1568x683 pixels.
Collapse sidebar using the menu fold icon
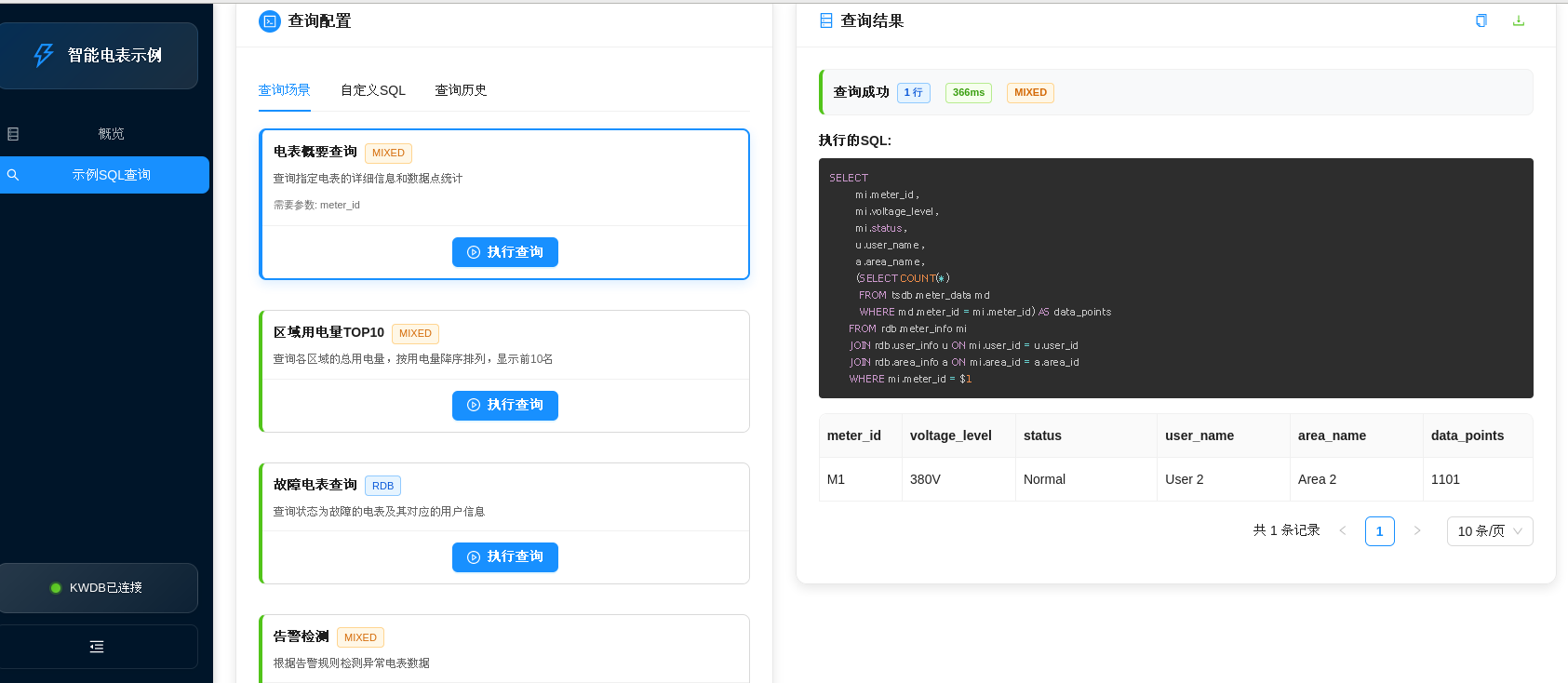pos(97,647)
